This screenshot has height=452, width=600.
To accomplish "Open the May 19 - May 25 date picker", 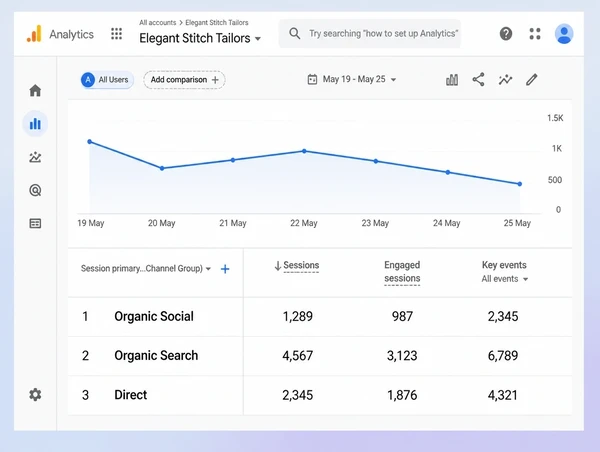I will [x=352, y=79].
